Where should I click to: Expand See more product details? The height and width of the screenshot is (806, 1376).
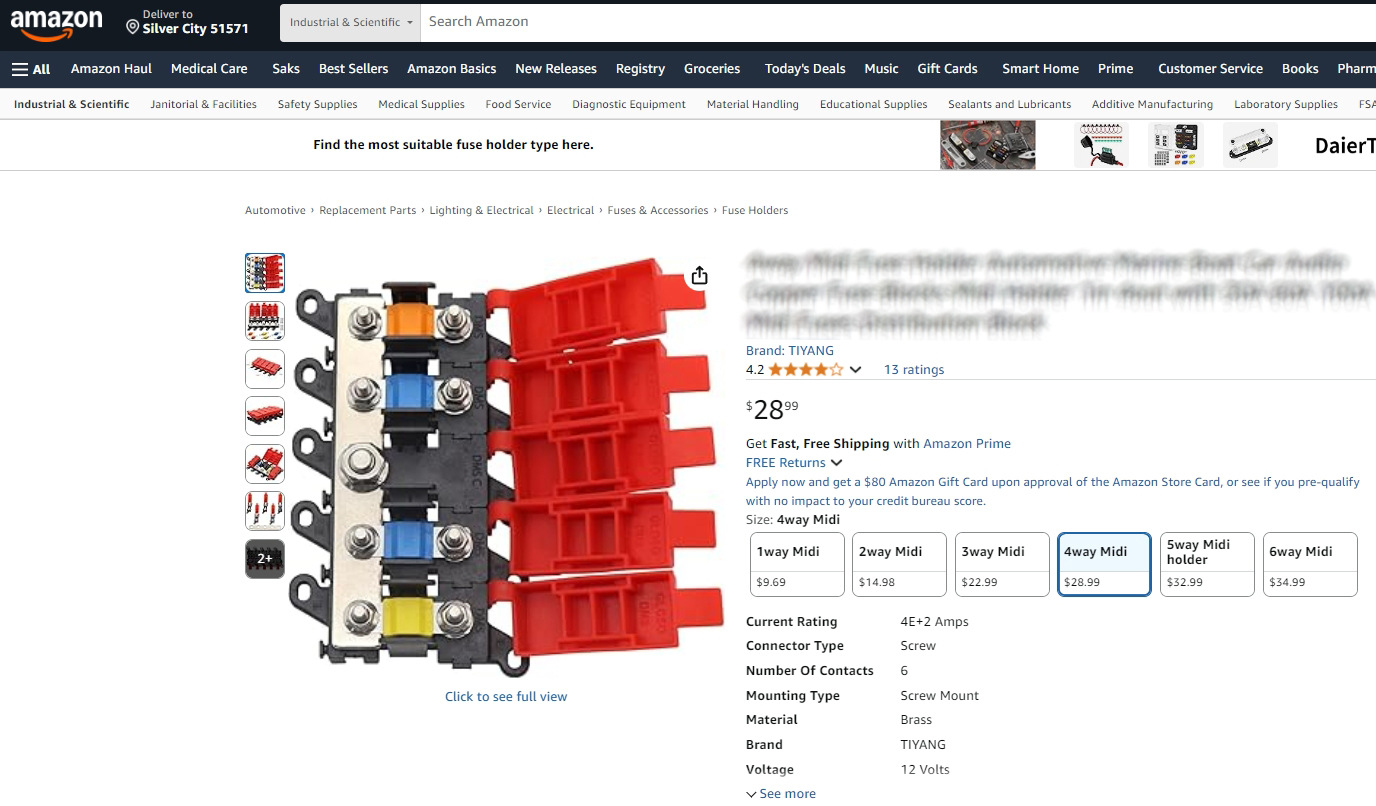(x=781, y=794)
